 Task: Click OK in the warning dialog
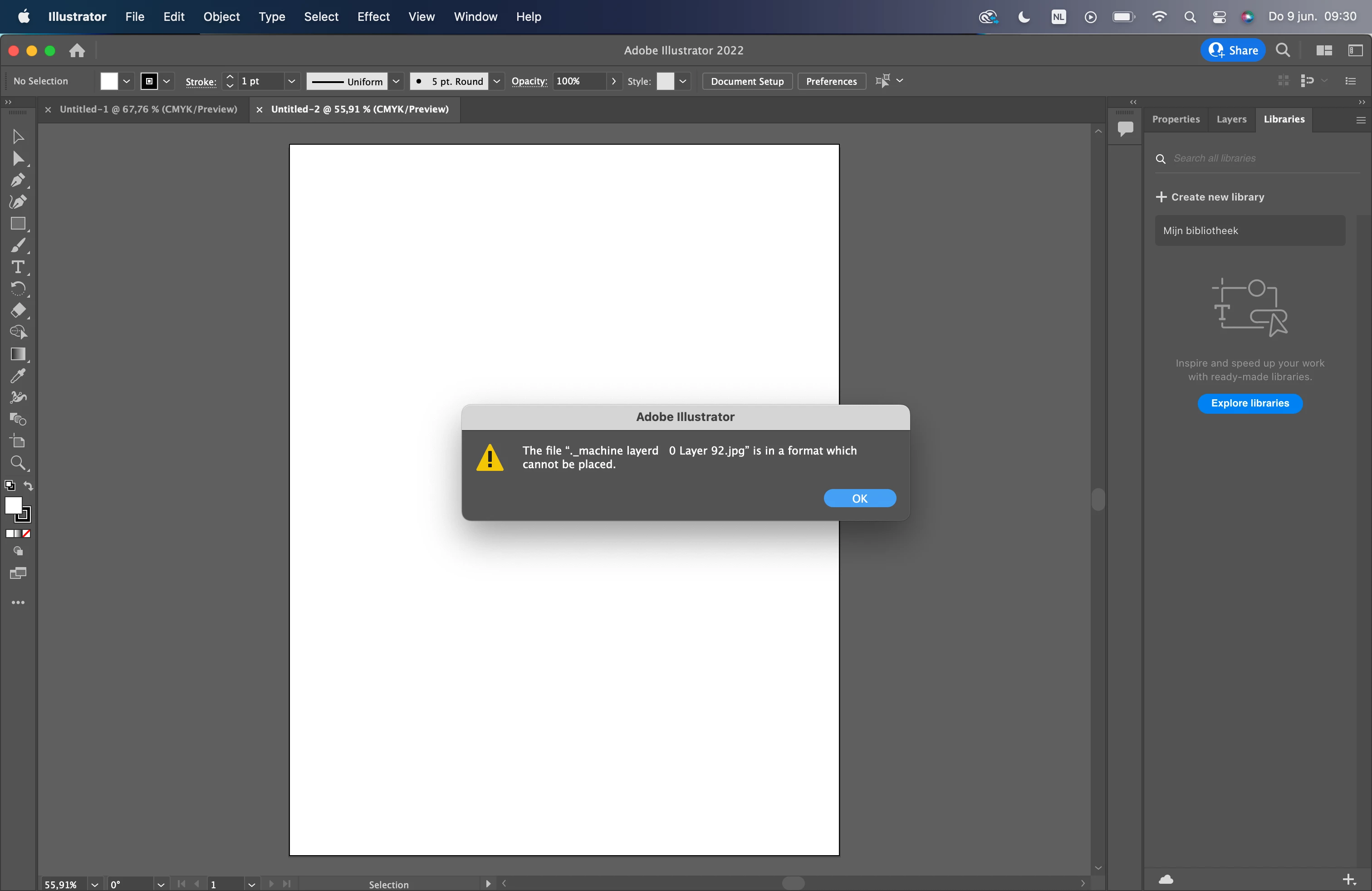click(859, 499)
